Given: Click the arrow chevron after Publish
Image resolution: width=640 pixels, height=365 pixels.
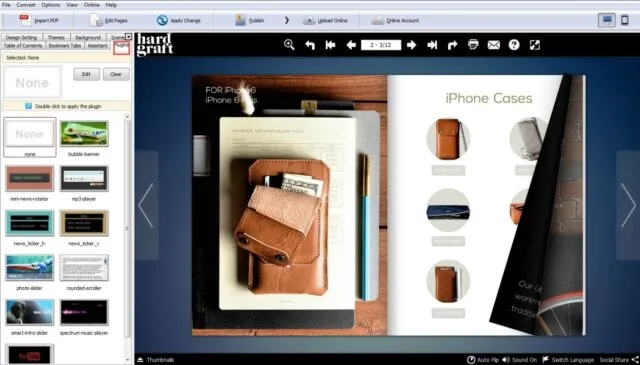Looking at the screenshot, I should click(x=287, y=20).
